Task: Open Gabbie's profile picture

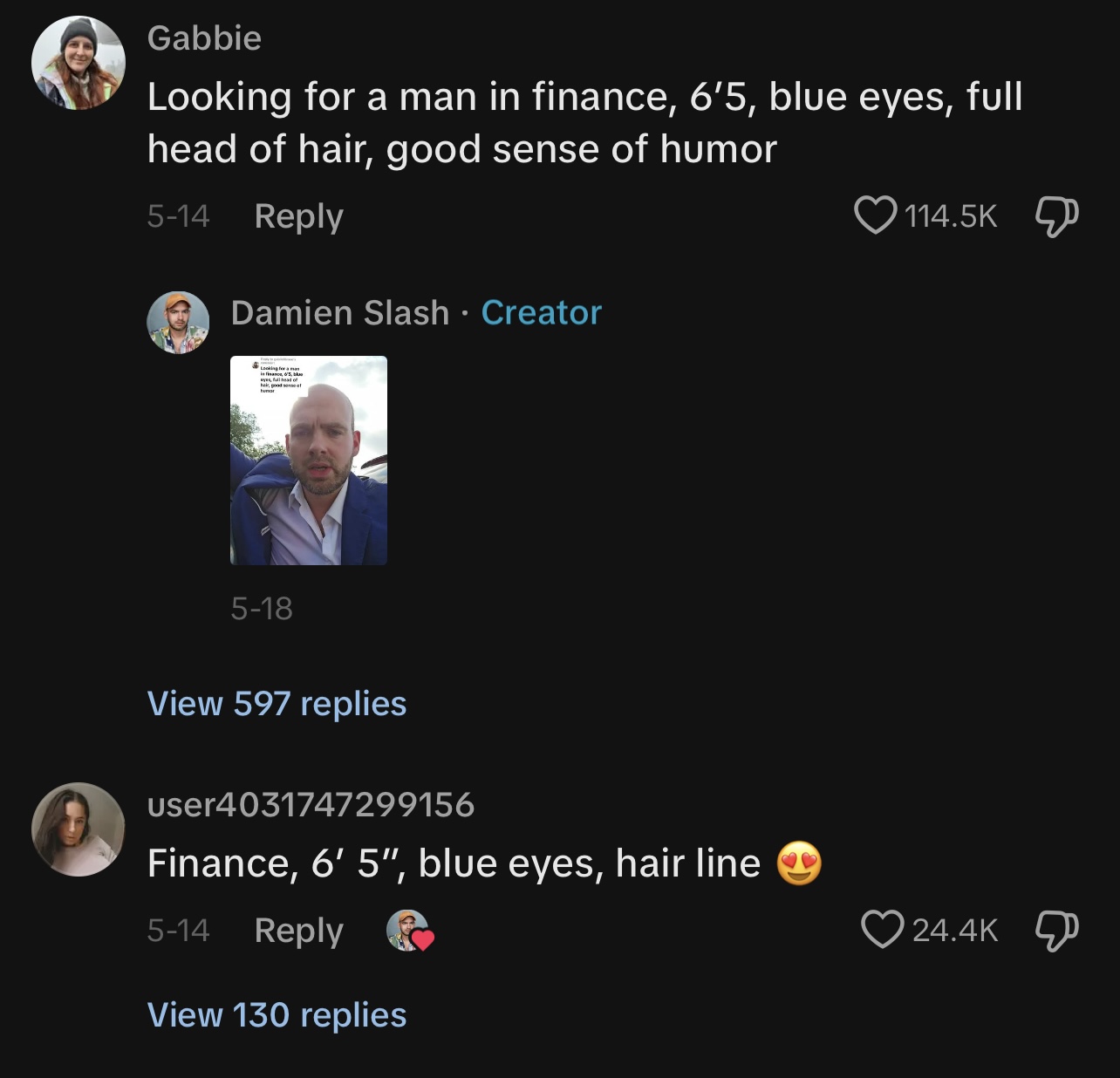Action: 79,63
